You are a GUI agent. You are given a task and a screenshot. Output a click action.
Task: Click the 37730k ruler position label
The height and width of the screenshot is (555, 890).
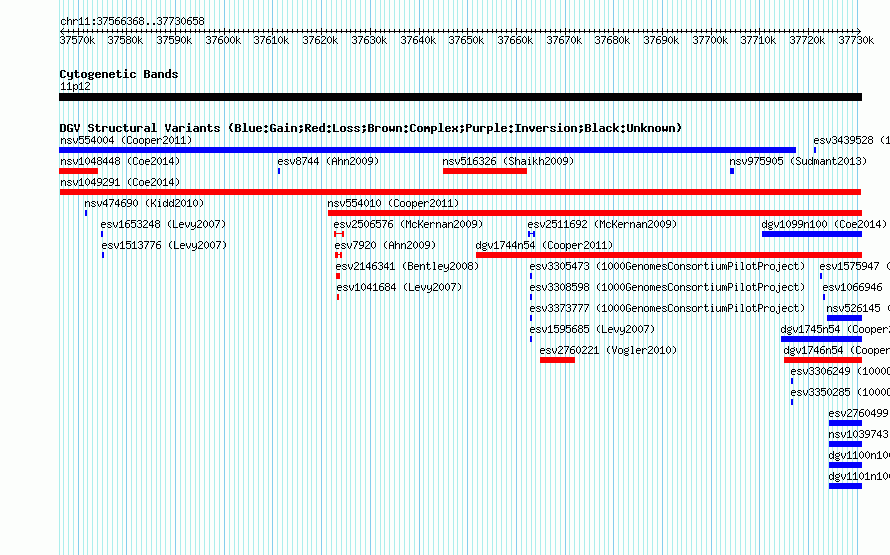[x=856, y=40]
